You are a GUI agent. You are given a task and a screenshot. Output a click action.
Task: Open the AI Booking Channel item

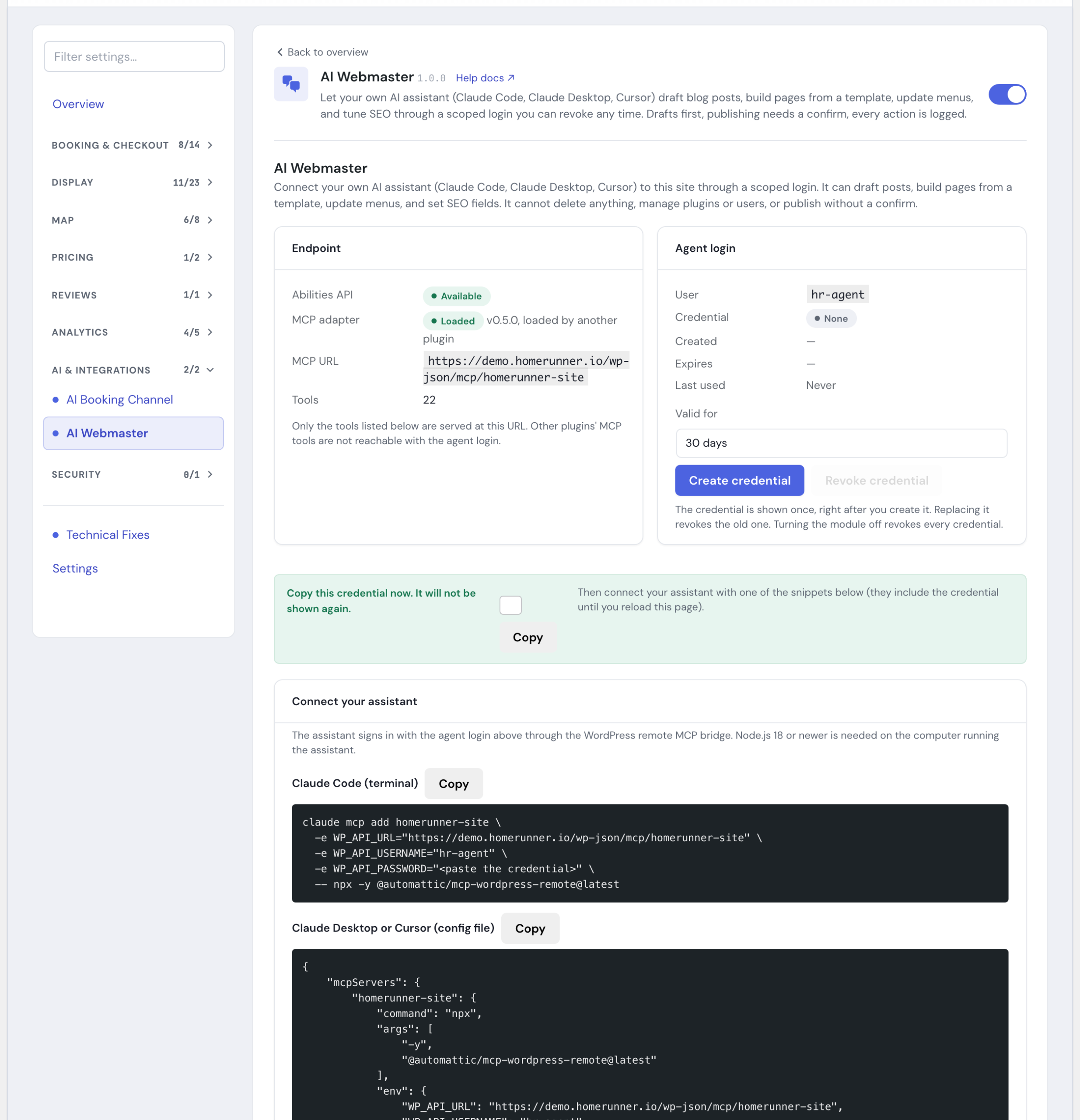(119, 399)
